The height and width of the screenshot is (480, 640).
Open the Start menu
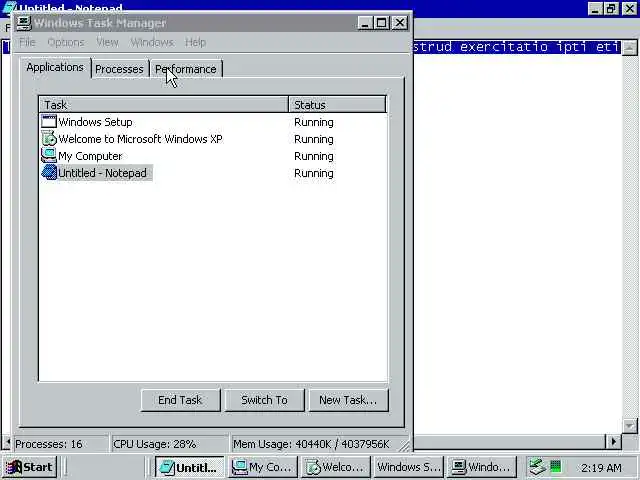(30, 467)
